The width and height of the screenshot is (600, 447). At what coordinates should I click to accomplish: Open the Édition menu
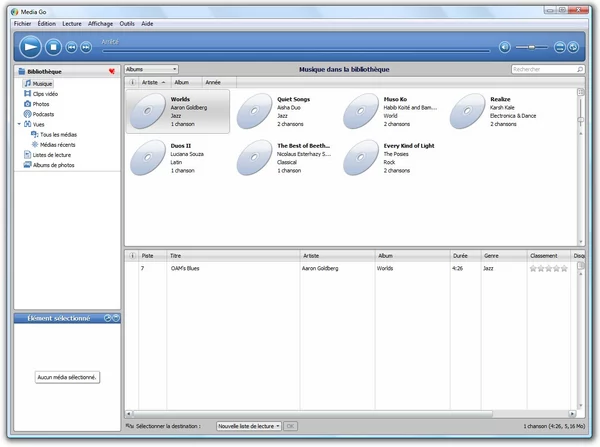47,24
